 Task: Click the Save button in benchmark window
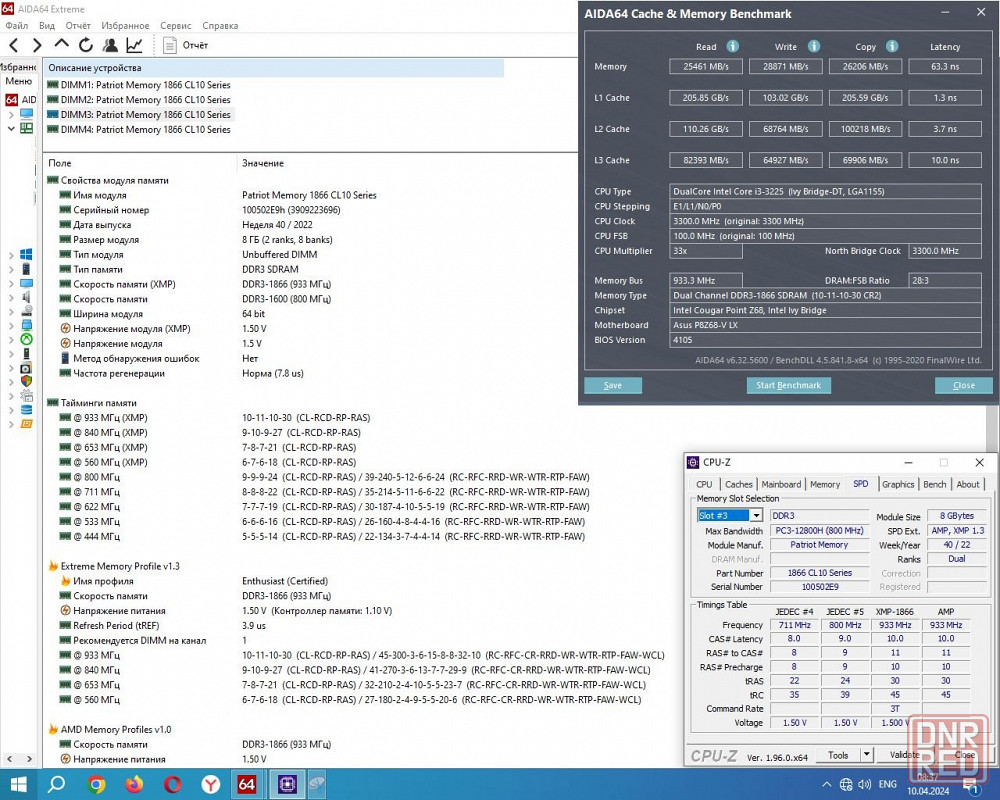[x=612, y=385]
